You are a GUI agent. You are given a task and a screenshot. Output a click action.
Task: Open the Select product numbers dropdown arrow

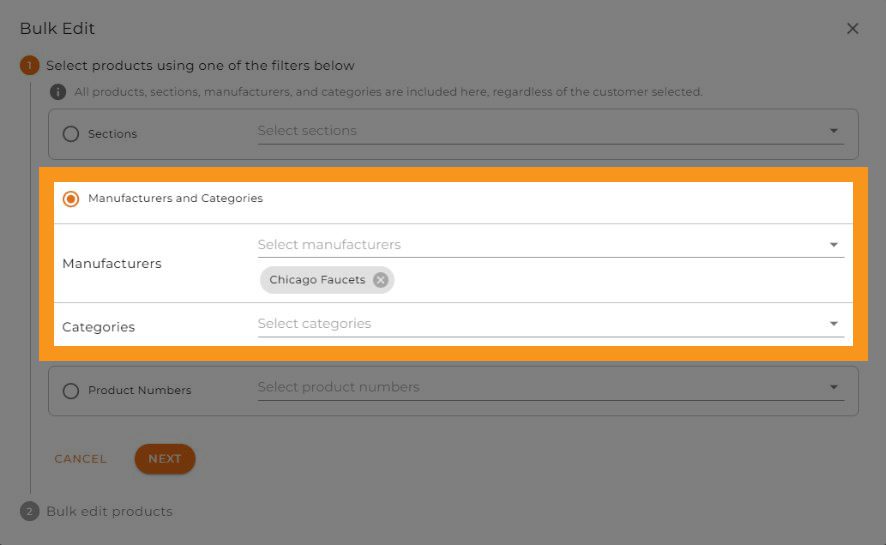click(833, 388)
